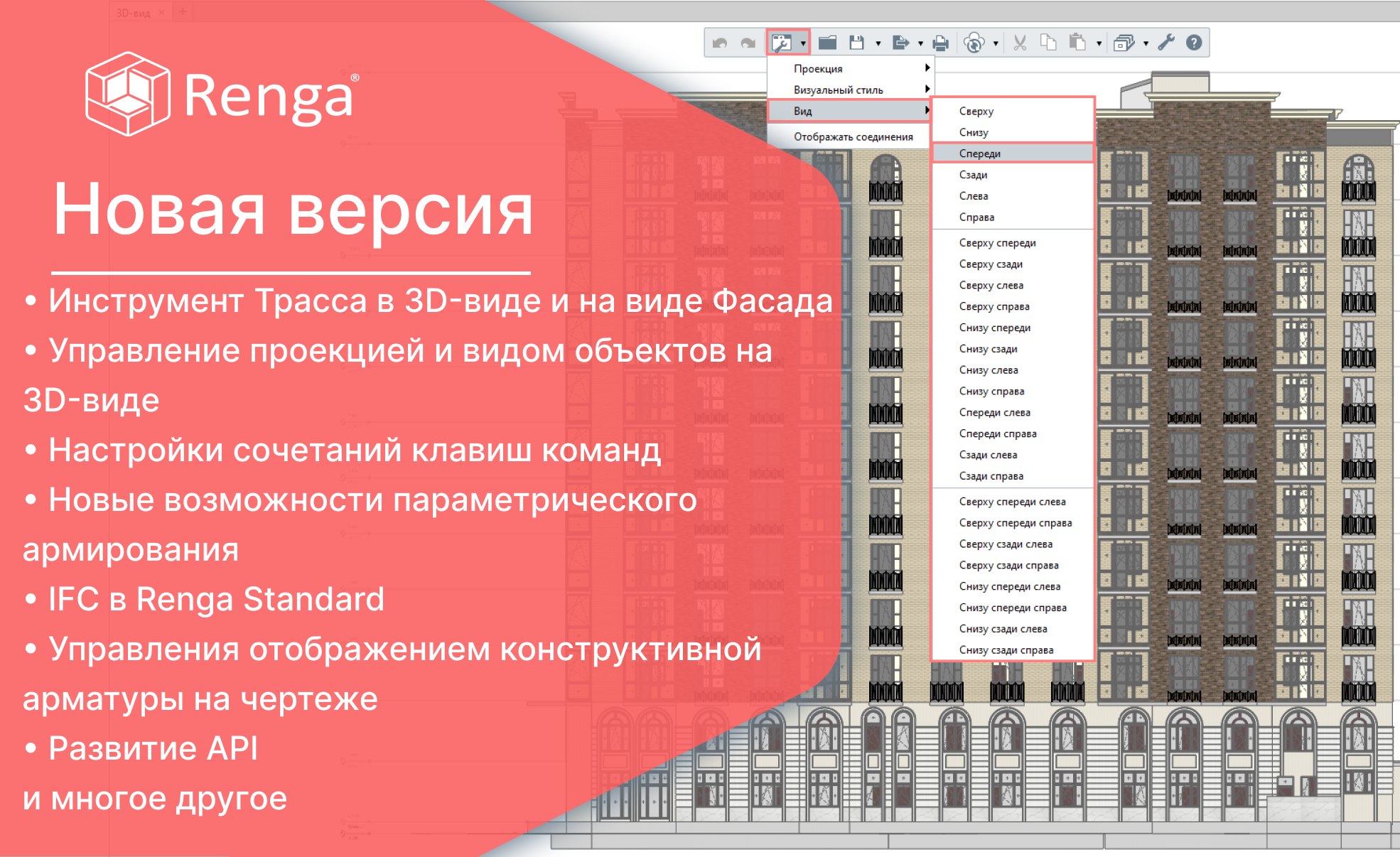This screenshot has height=857, width=1400.
Task: Save the project with the floppy icon
Action: [857, 43]
